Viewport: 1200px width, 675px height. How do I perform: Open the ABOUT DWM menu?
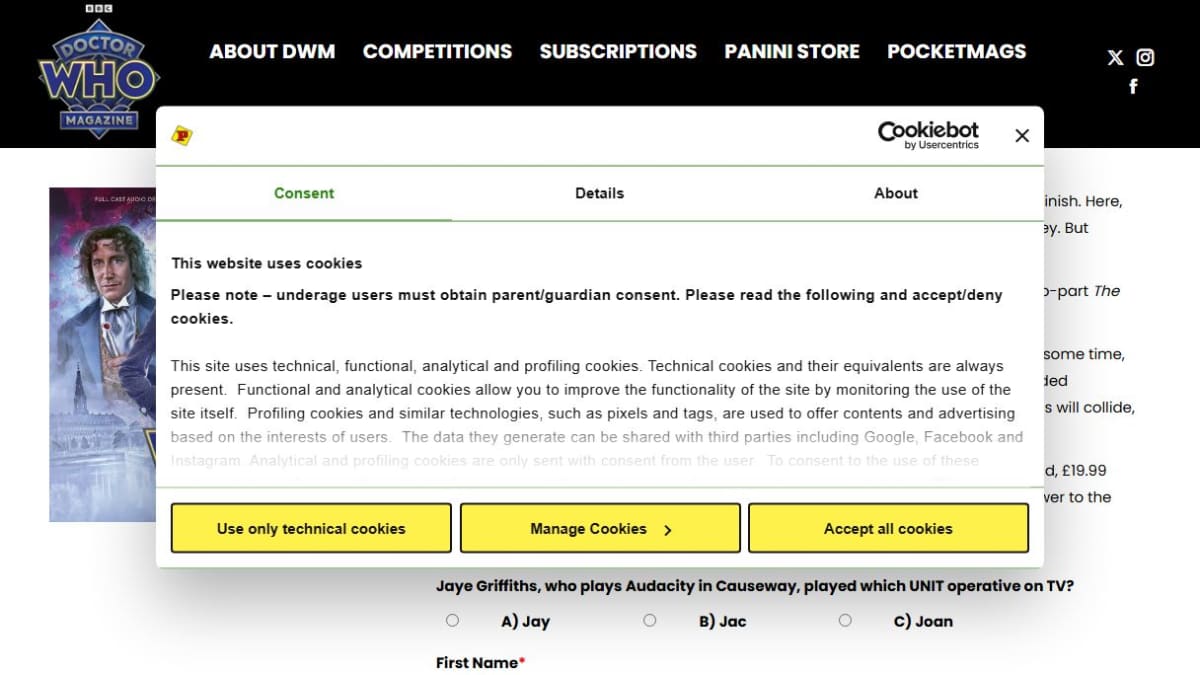pos(272,51)
